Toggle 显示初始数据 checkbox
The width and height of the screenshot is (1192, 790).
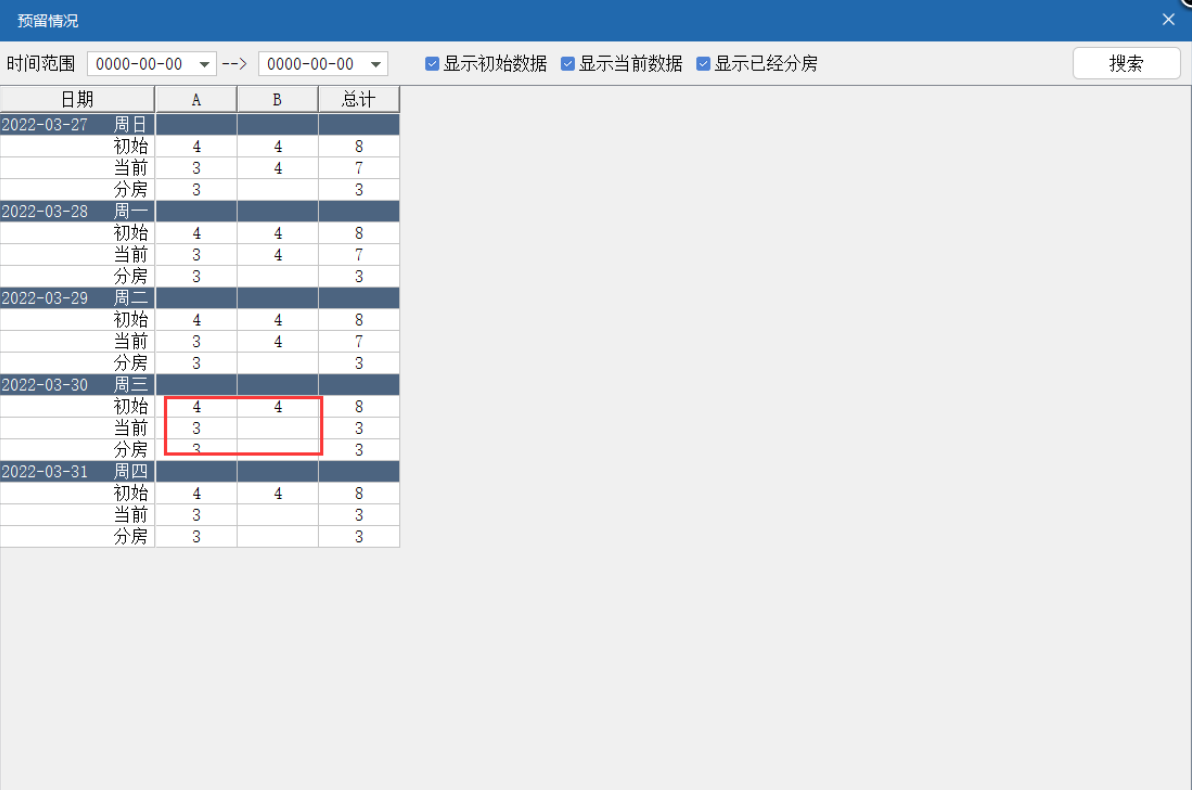(432, 64)
